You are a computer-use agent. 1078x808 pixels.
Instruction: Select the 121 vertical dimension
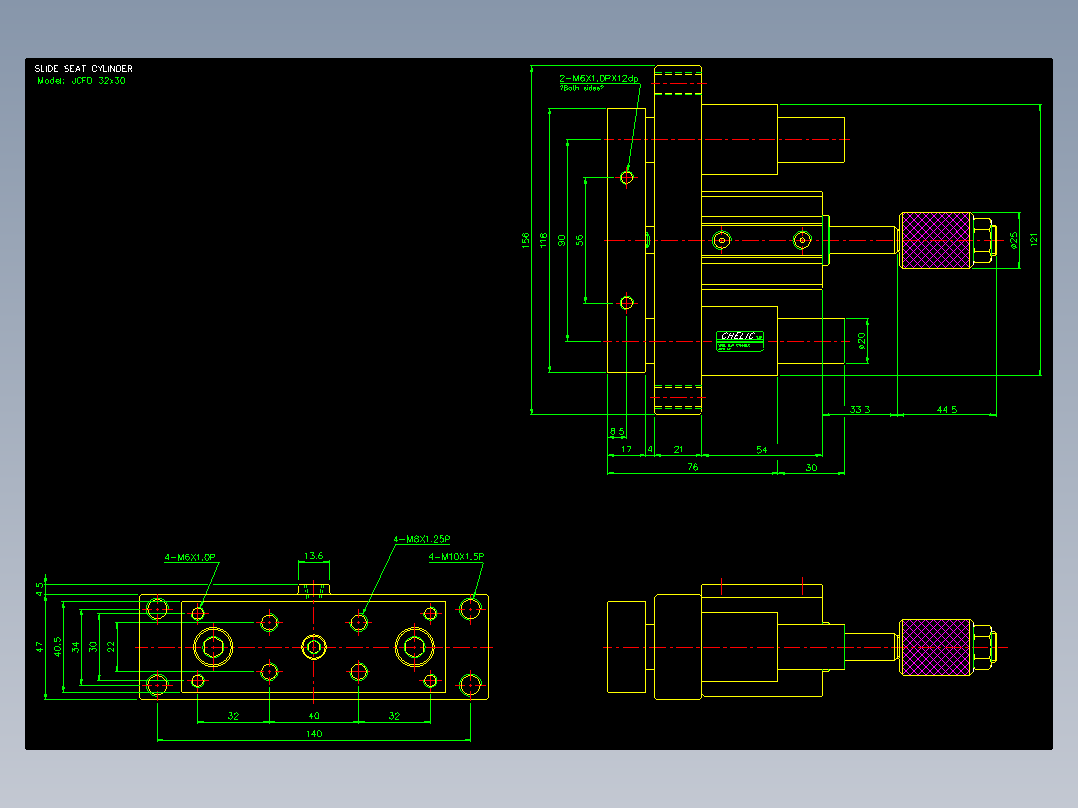1033,239
